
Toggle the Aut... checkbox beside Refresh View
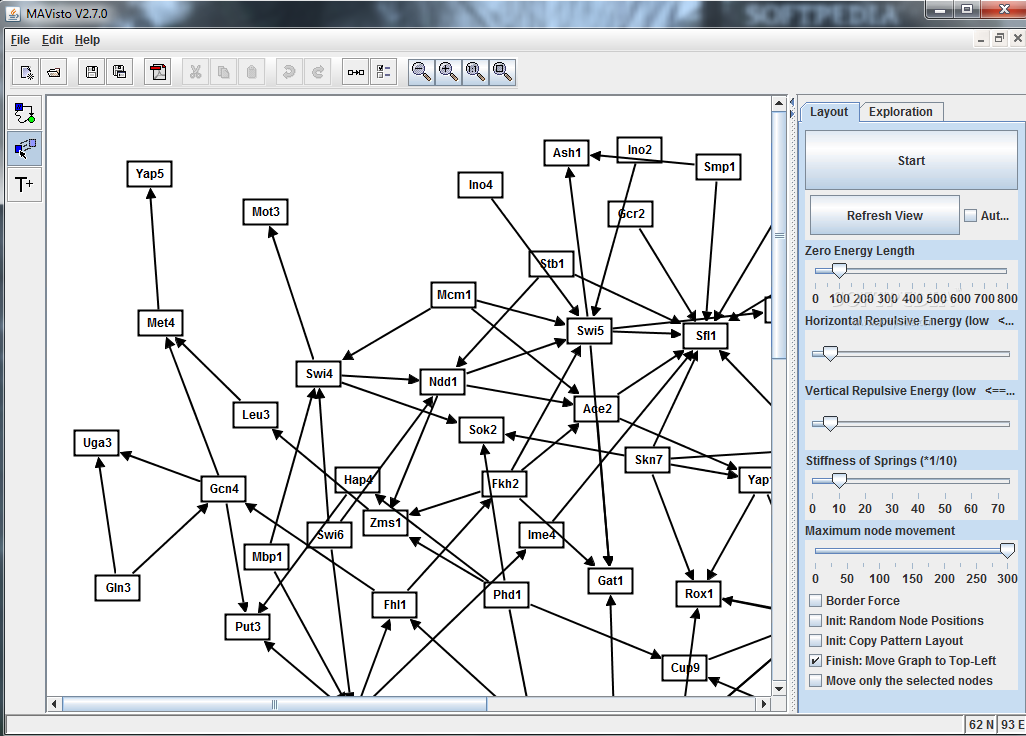coord(970,215)
